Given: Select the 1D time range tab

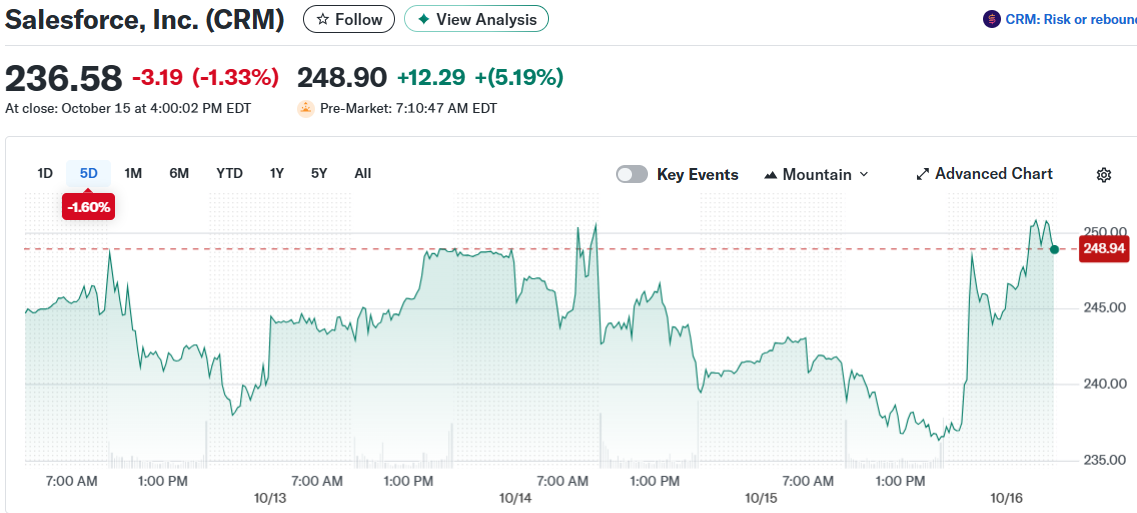Looking at the screenshot, I should pyautogui.click(x=45, y=173).
